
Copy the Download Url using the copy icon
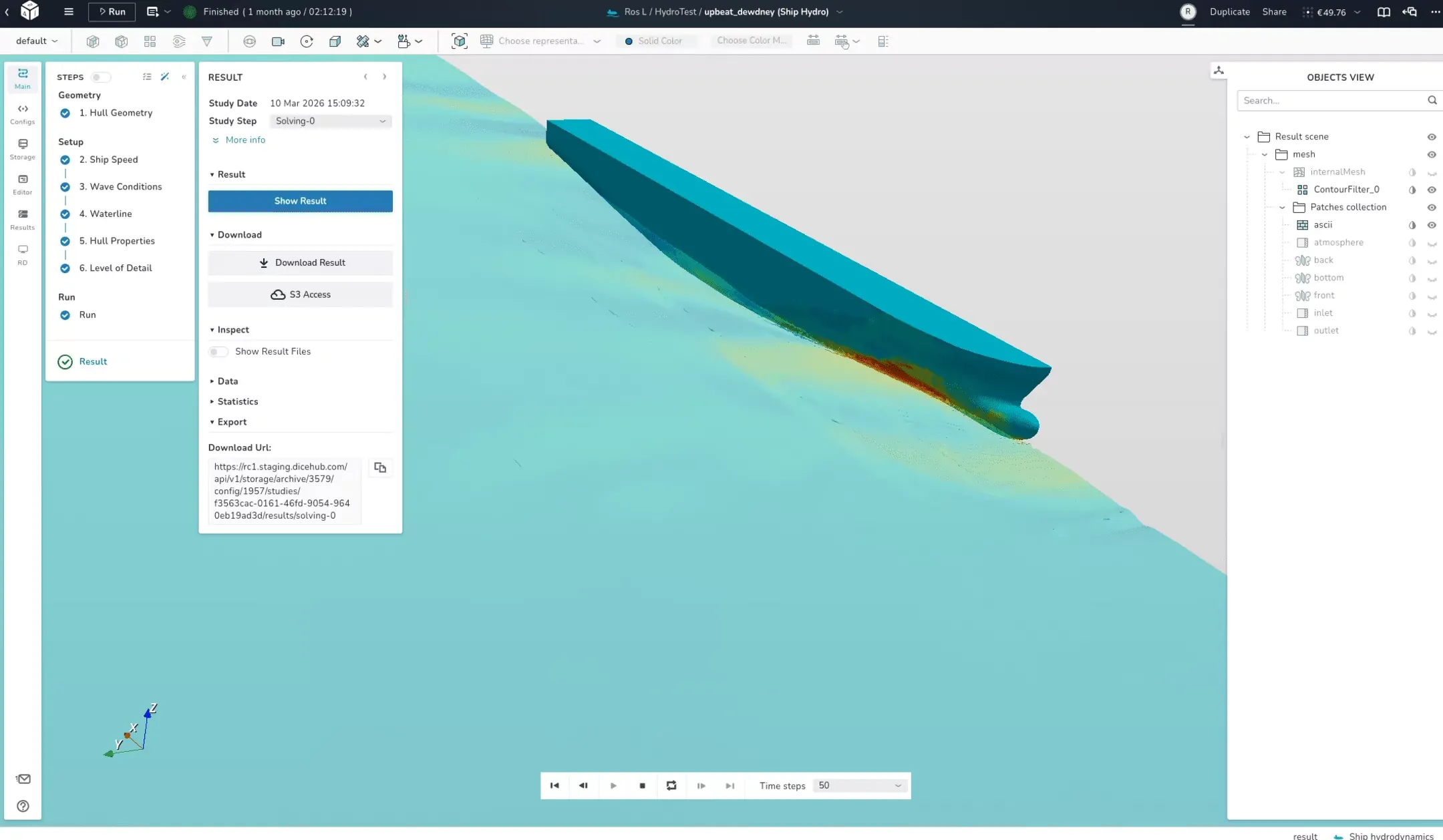pos(380,467)
